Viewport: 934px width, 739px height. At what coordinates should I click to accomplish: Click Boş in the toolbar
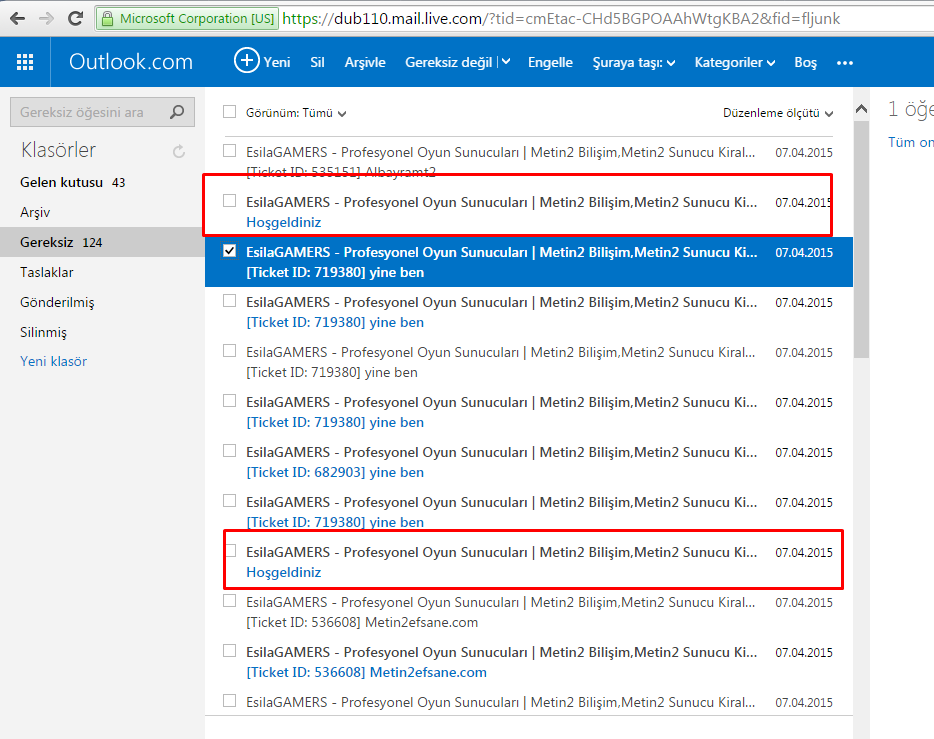(x=805, y=63)
